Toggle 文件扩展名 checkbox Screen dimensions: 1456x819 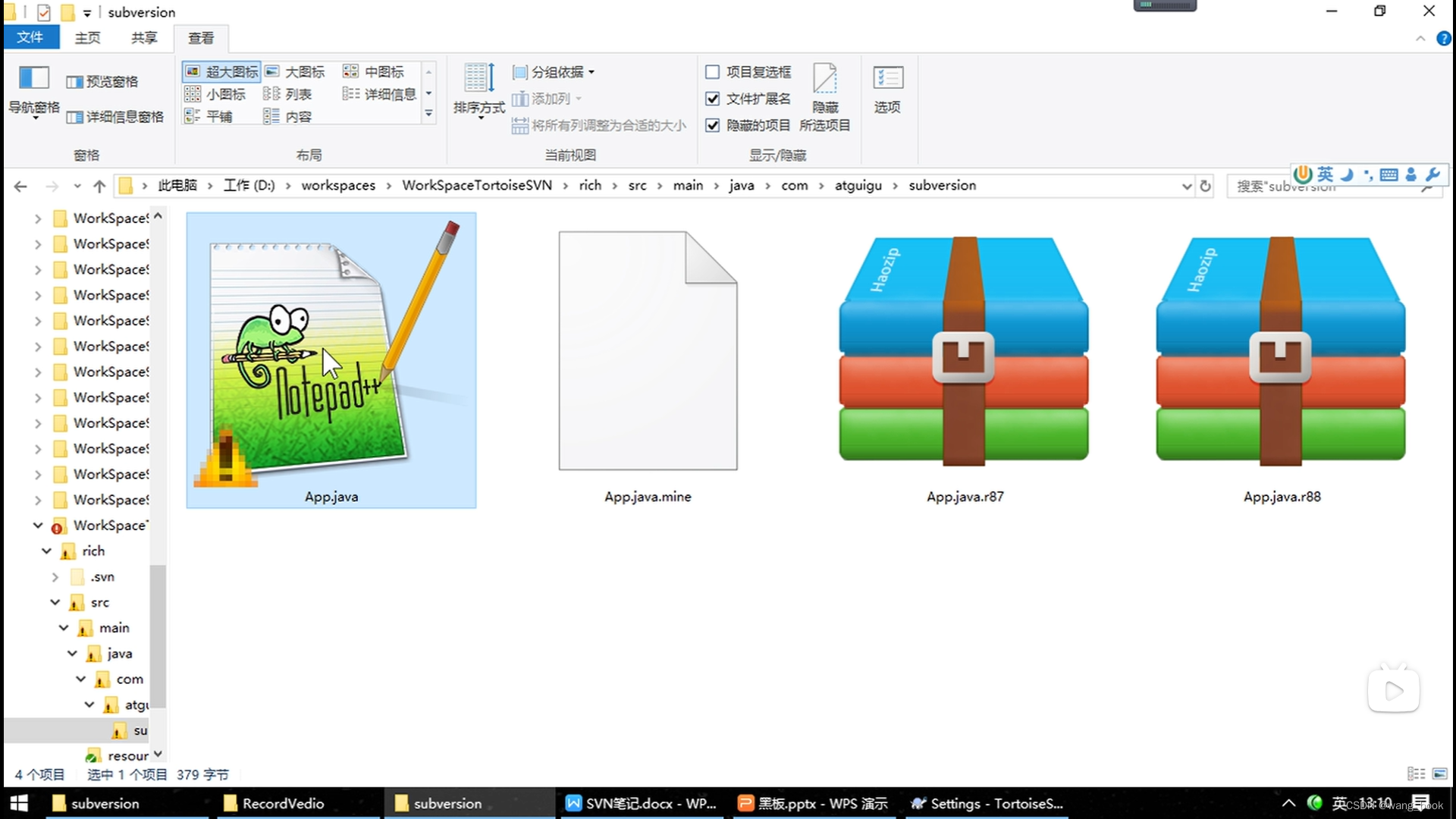tap(713, 98)
